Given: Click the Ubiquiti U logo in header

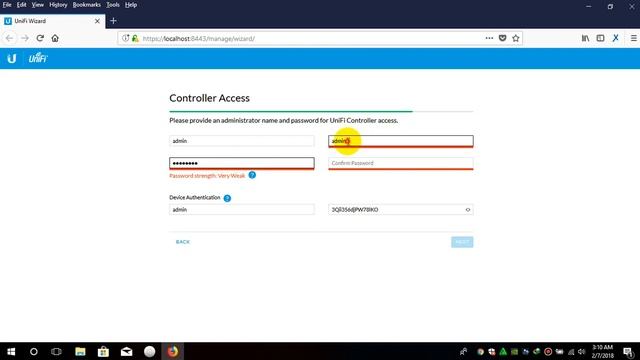Looking at the screenshot, I should click(x=11, y=58).
